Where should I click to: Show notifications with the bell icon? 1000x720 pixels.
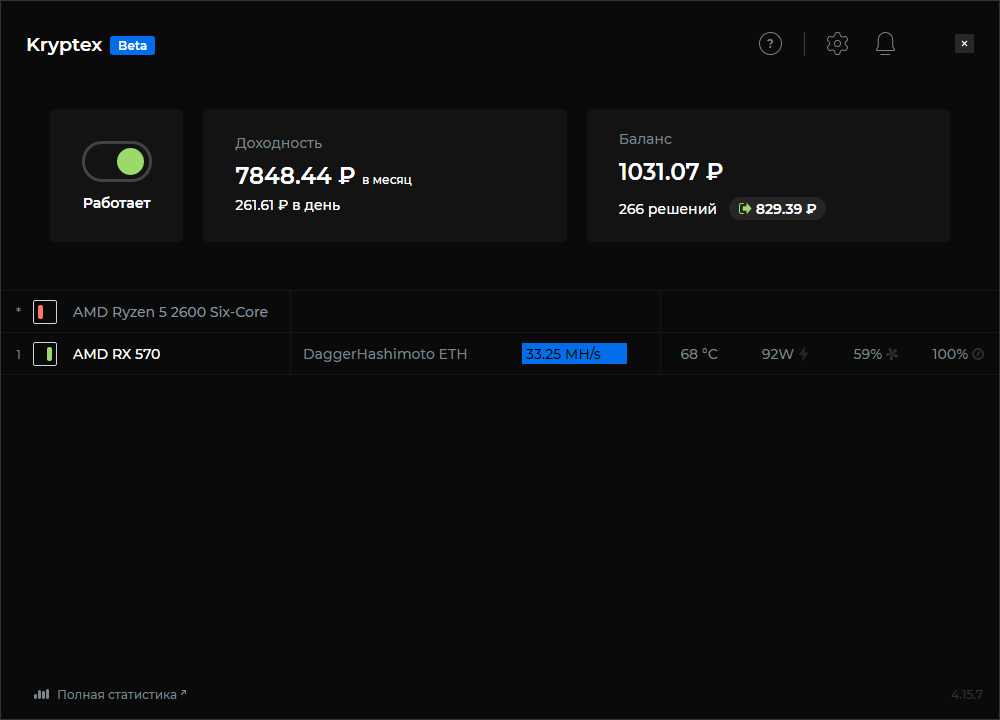coord(885,43)
